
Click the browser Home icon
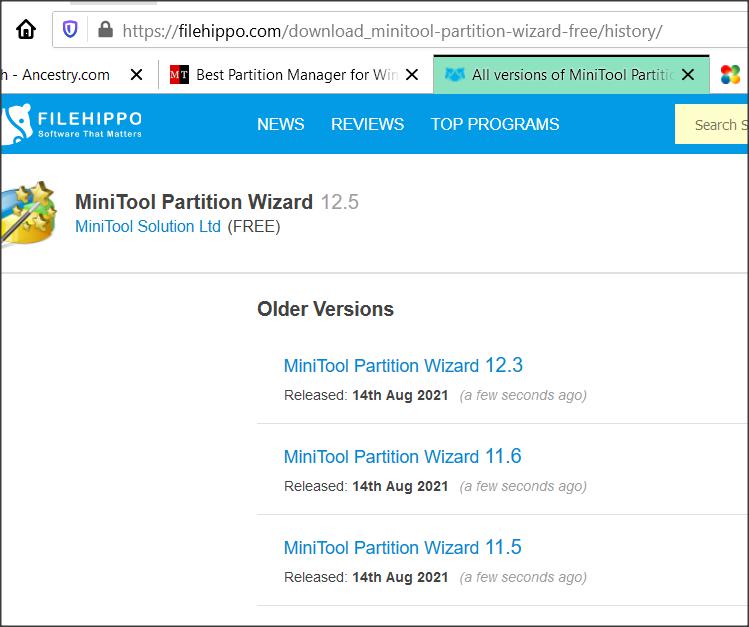[x=26, y=30]
